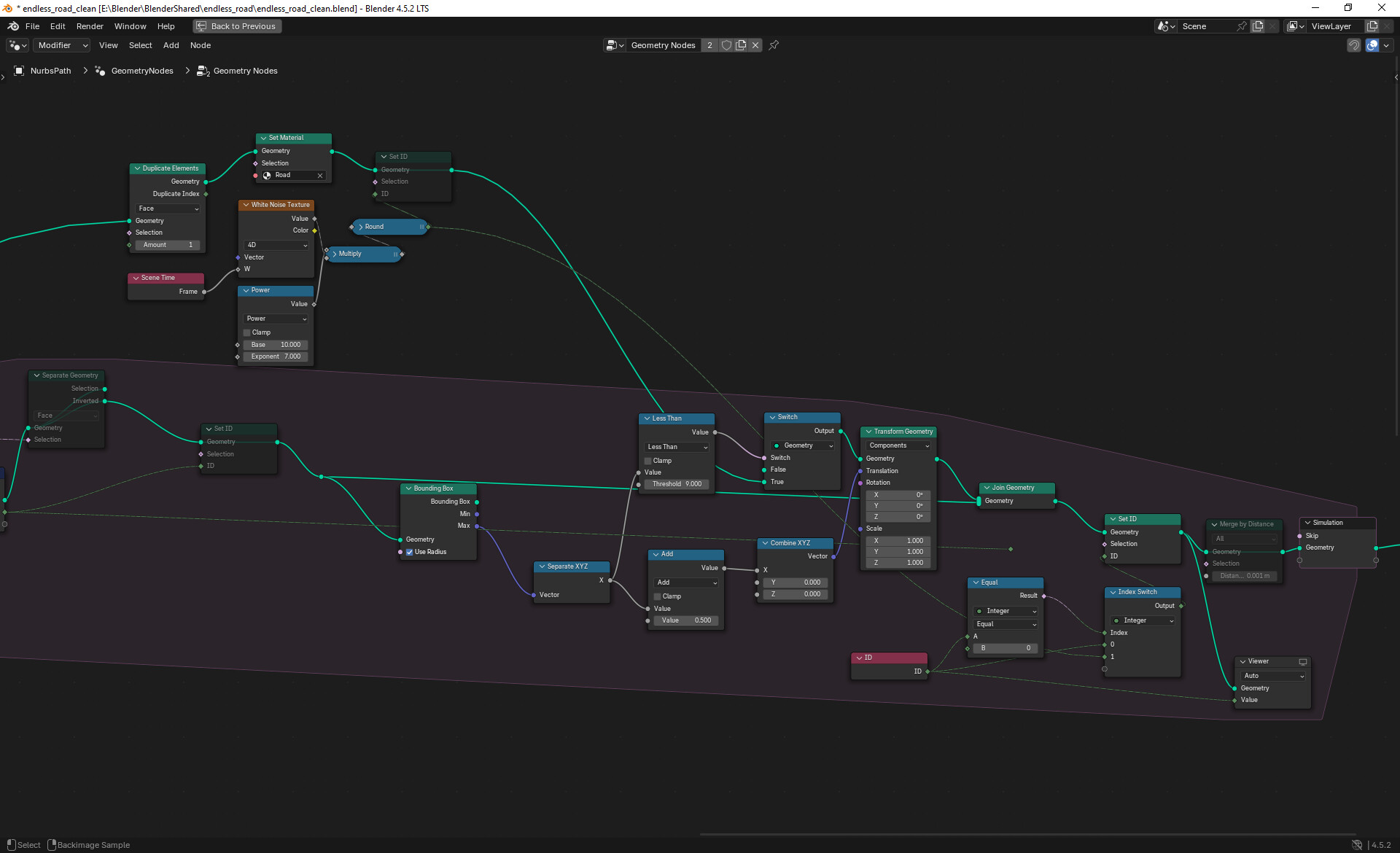Click the ViewLayer name field
Image resolution: width=1400 pixels, height=853 pixels.
coord(1334,26)
